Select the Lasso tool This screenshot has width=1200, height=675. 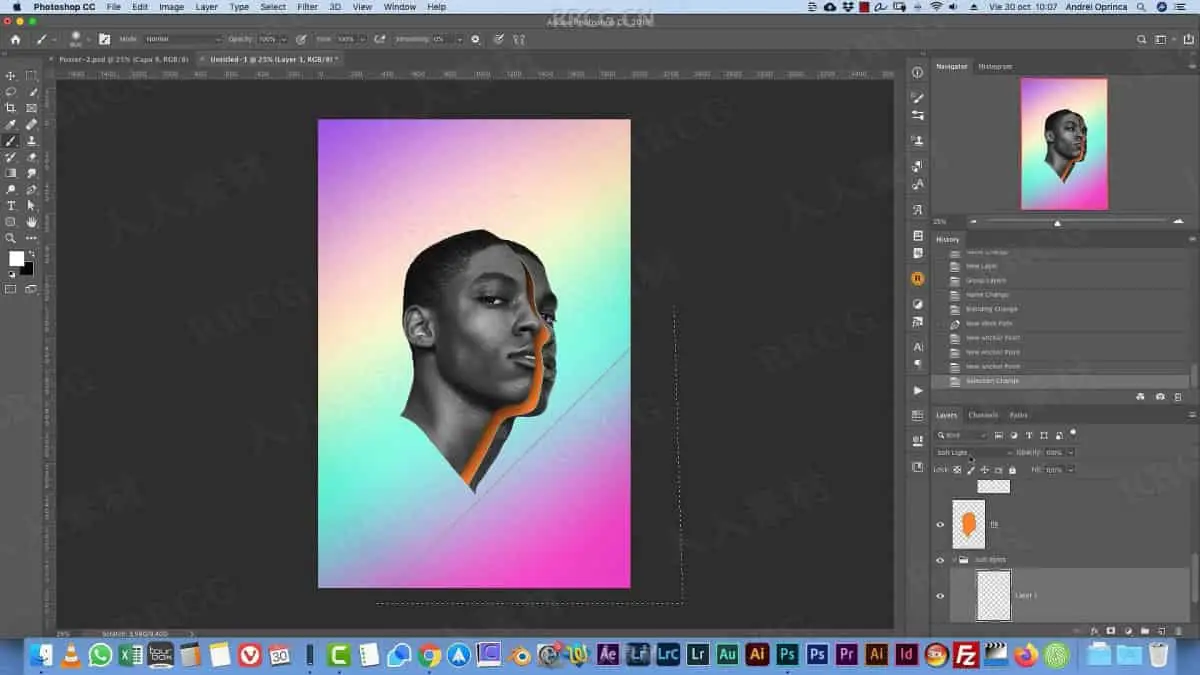[x=11, y=92]
